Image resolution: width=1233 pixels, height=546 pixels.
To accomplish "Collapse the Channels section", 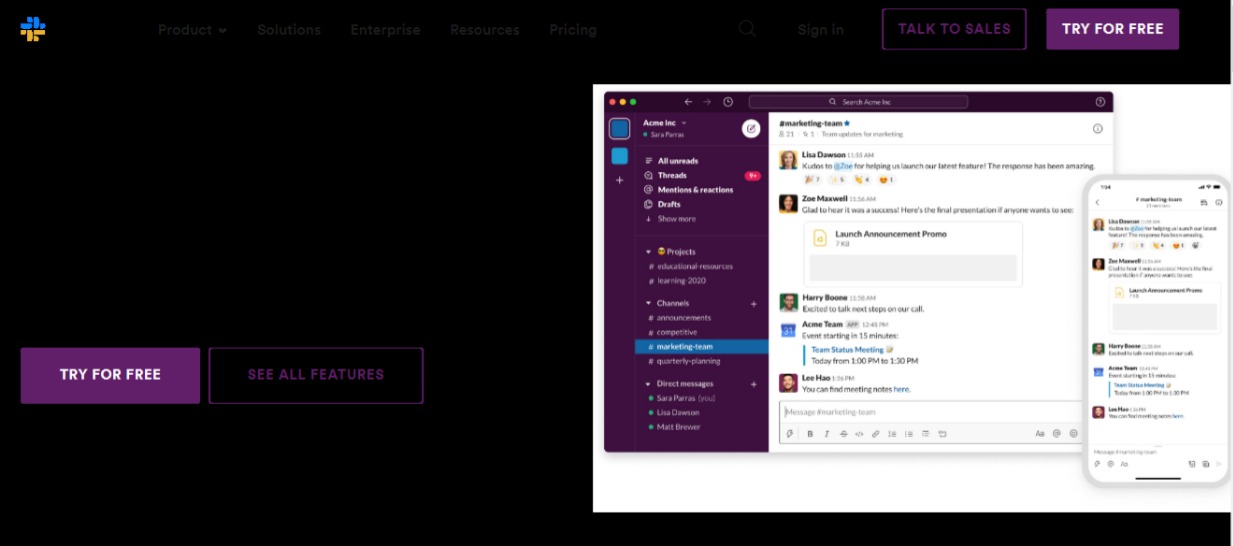I will (648, 303).
